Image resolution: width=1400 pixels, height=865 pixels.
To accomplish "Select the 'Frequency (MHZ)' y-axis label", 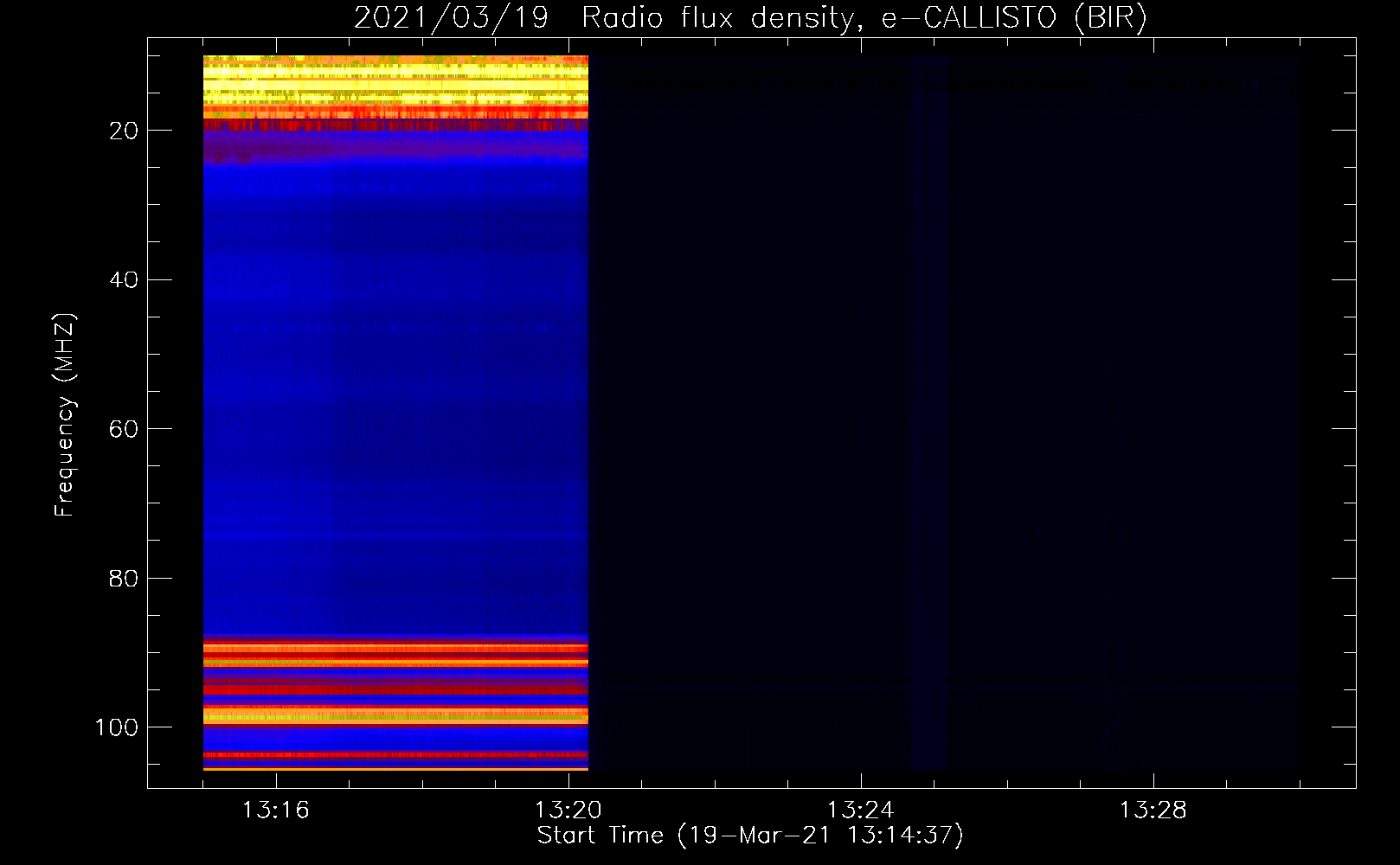I will coord(65,415).
